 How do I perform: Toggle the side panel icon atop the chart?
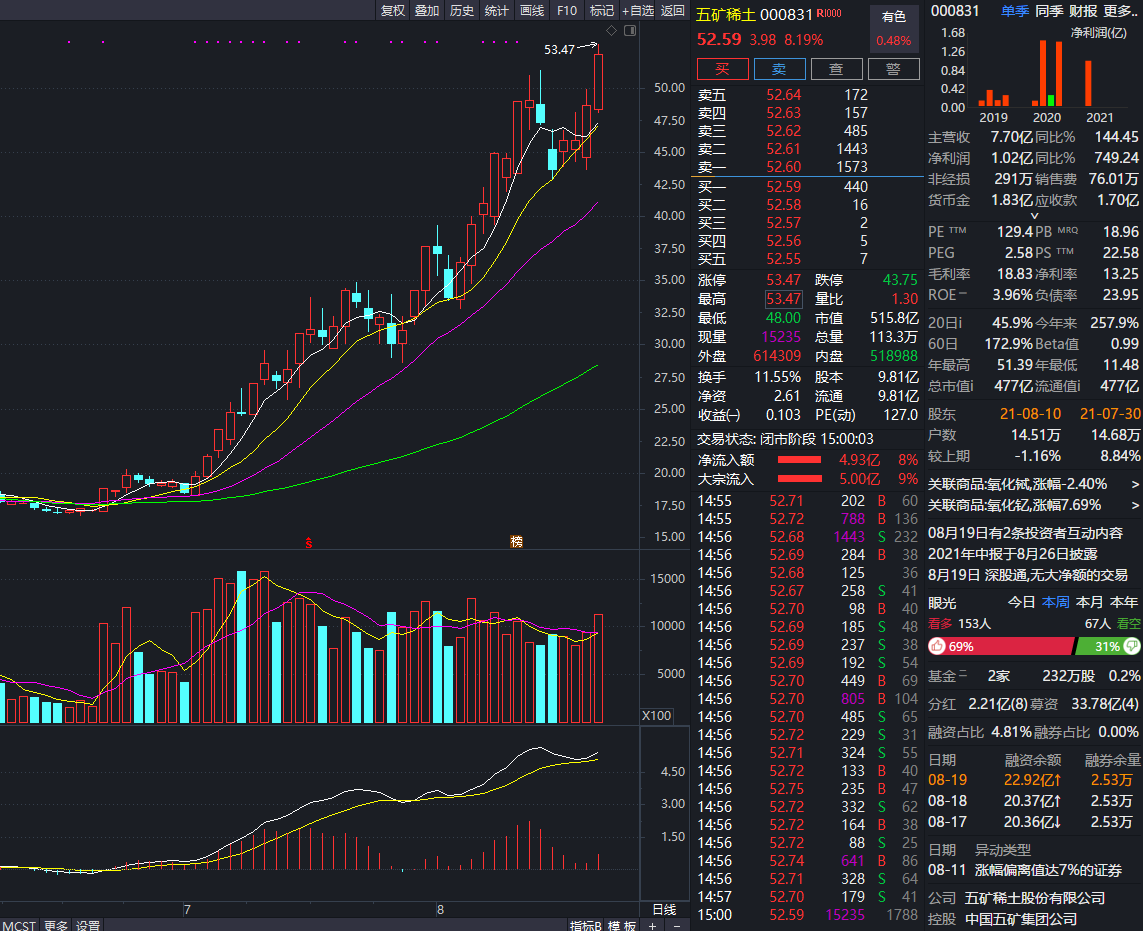coord(629,31)
